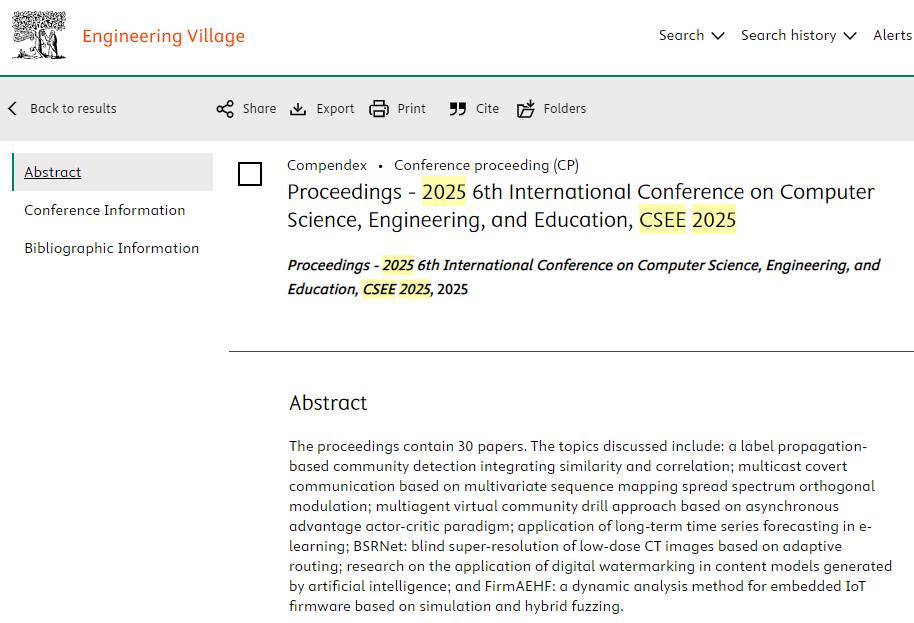The image size is (914, 623).
Task: Open the Search history dropdown
Action: point(798,35)
